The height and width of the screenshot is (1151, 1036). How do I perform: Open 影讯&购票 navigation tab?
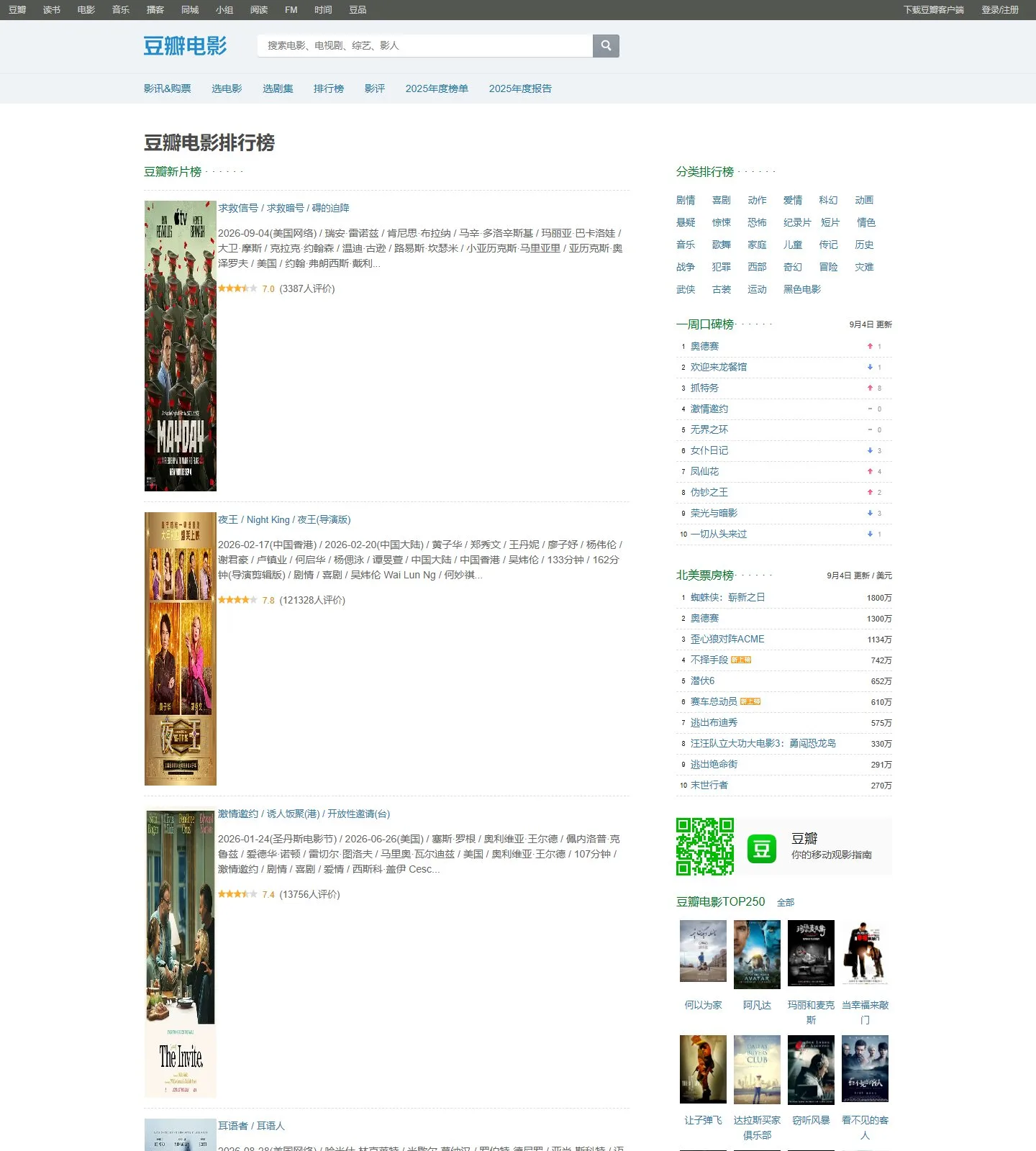pos(168,88)
